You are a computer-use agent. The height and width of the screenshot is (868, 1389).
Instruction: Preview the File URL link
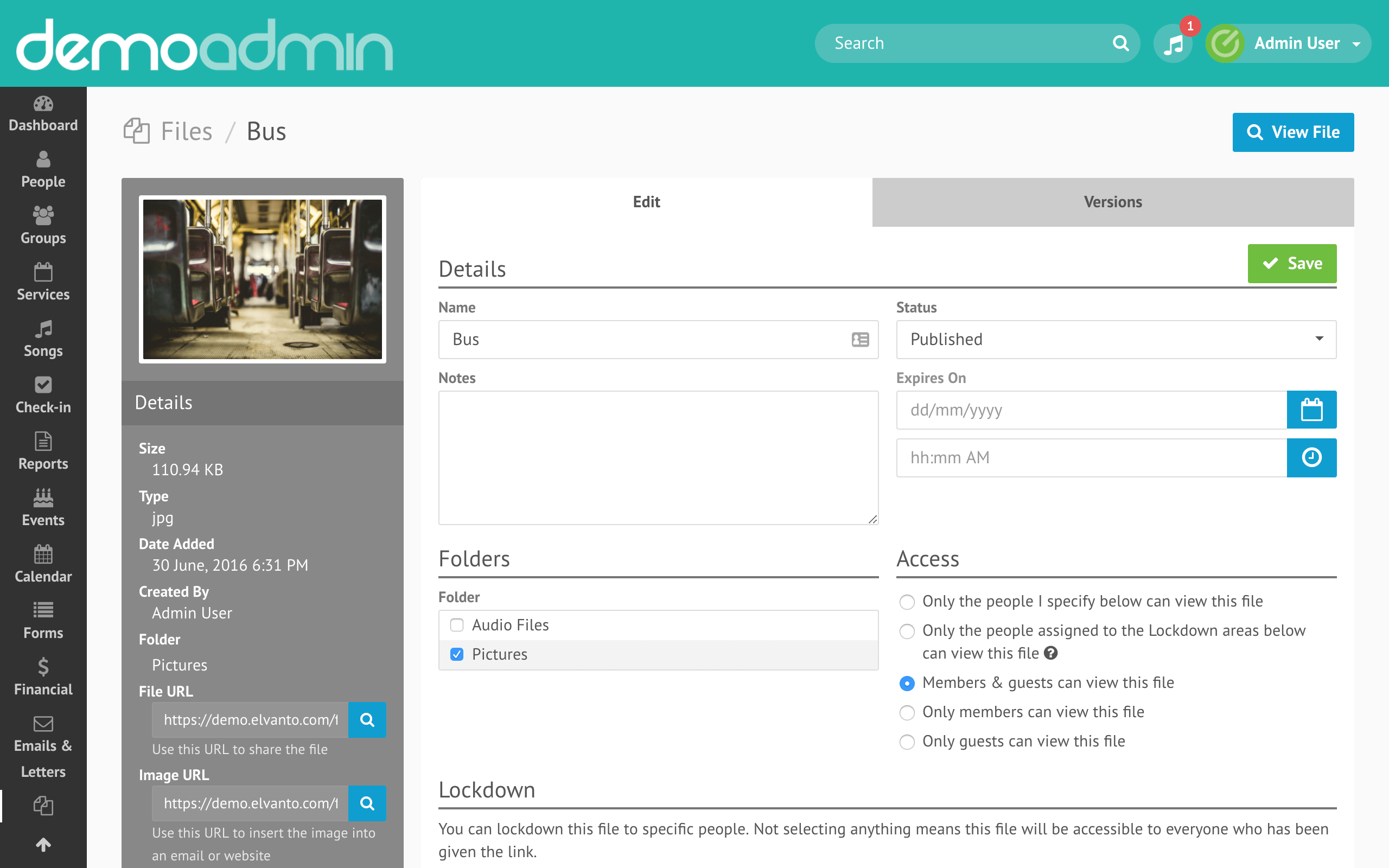367,720
